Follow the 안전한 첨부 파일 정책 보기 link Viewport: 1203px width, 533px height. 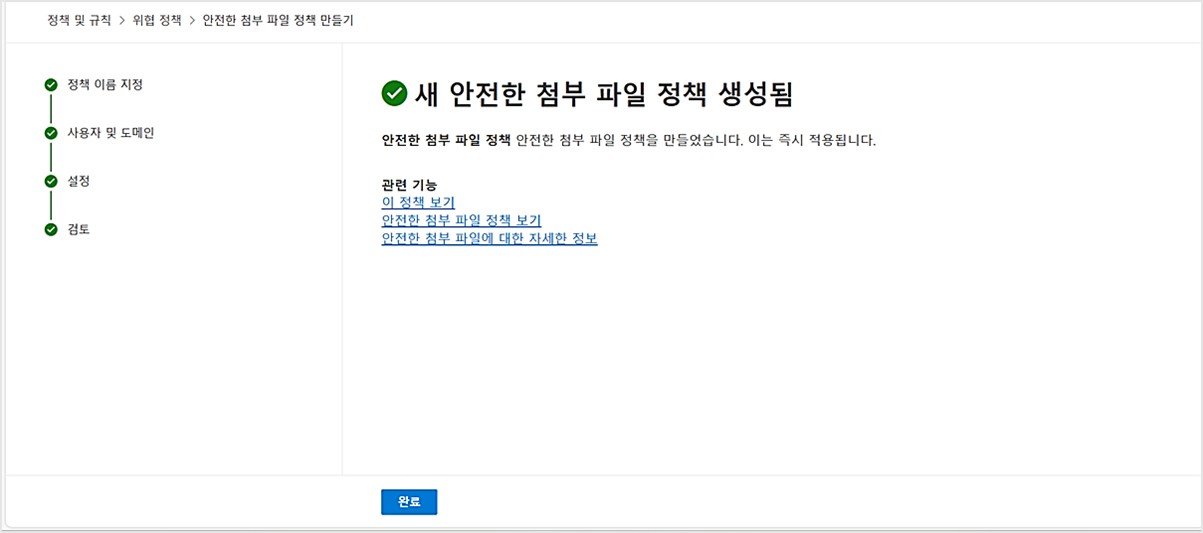coord(461,221)
